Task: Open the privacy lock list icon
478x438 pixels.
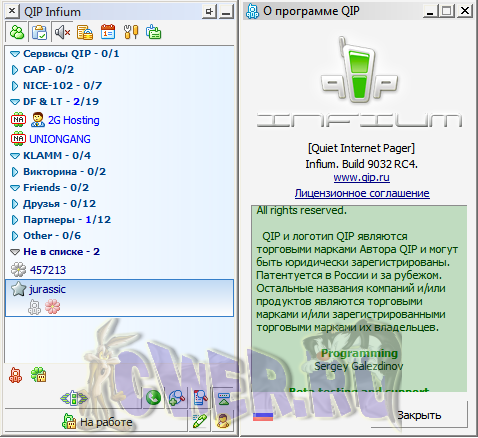Action: click(85, 32)
